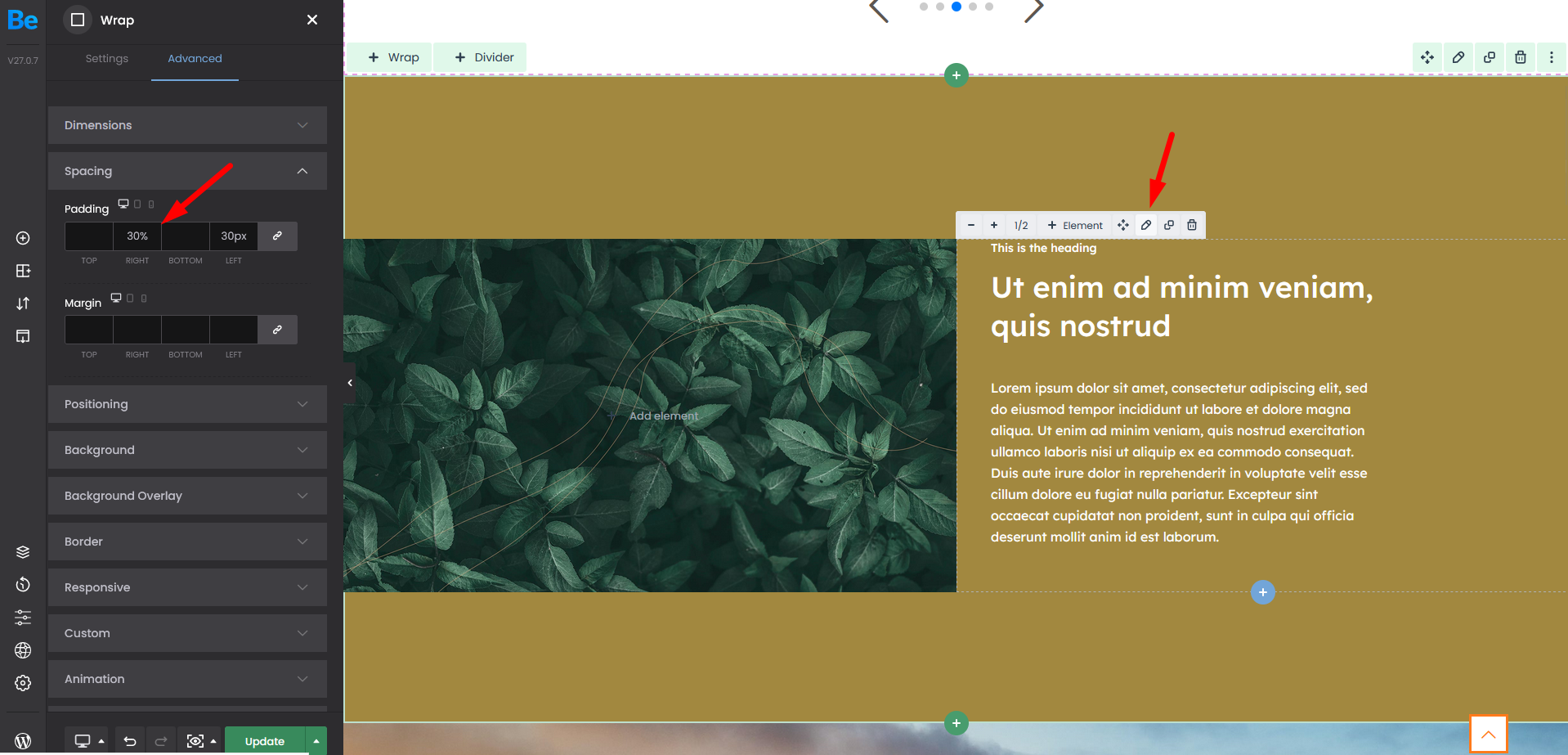Screen dimensions: 1568x755
Task: Expand the Border section
Action: click(x=187, y=542)
